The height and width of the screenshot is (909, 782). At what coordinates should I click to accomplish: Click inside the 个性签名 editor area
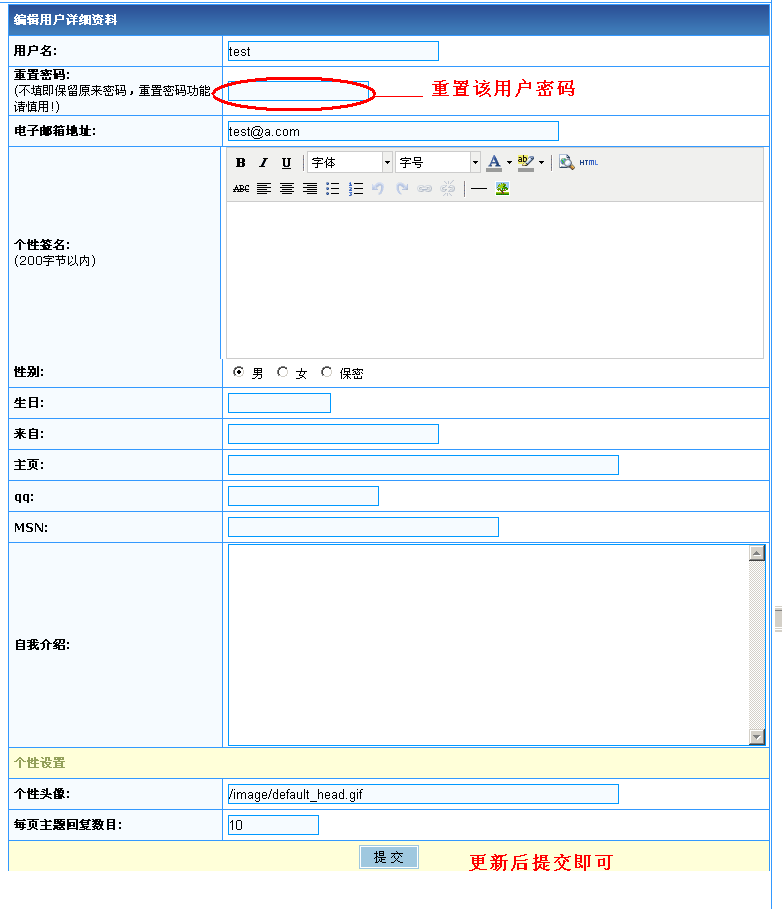[x=495, y=279]
